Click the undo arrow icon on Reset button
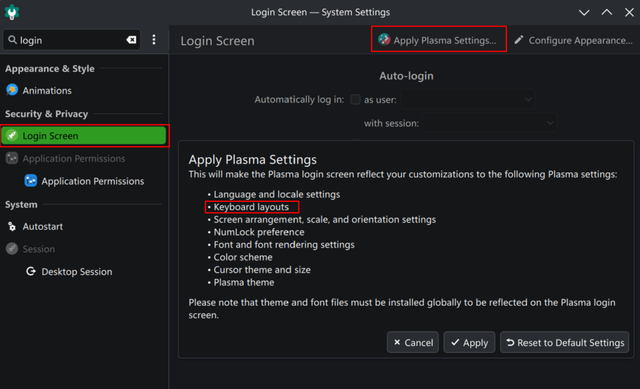Viewport: 640px width, 389px height. click(x=510, y=342)
